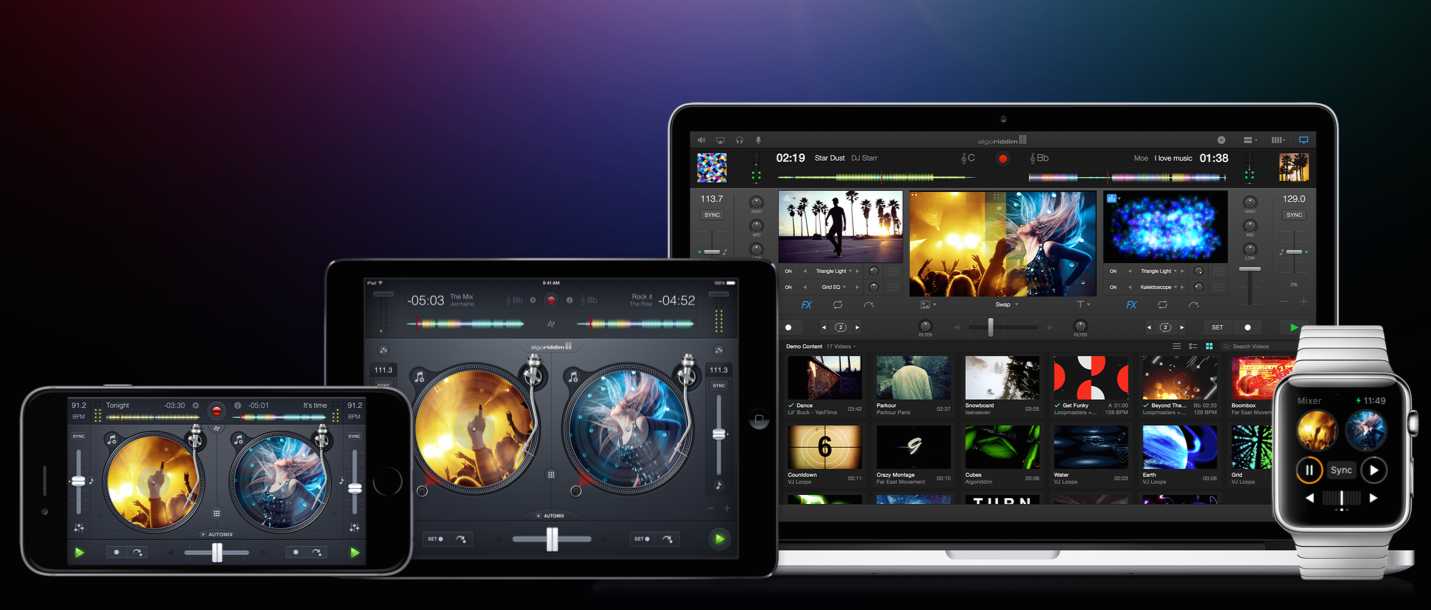The width and height of the screenshot is (1431, 610).
Task: Click the red record button on the MacBook
Action: pyautogui.click(x=1002, y=158)
